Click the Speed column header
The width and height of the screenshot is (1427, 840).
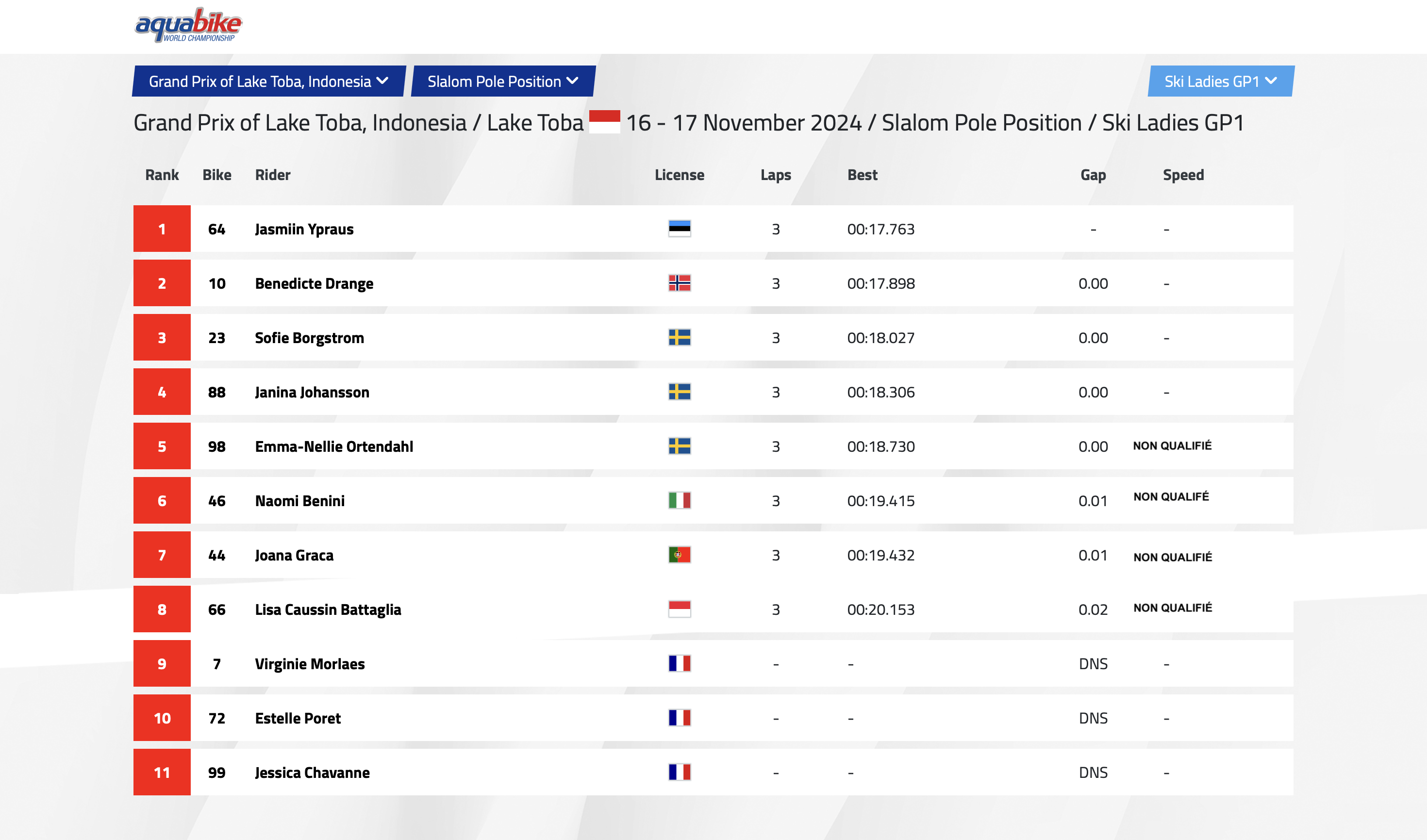1183,175
